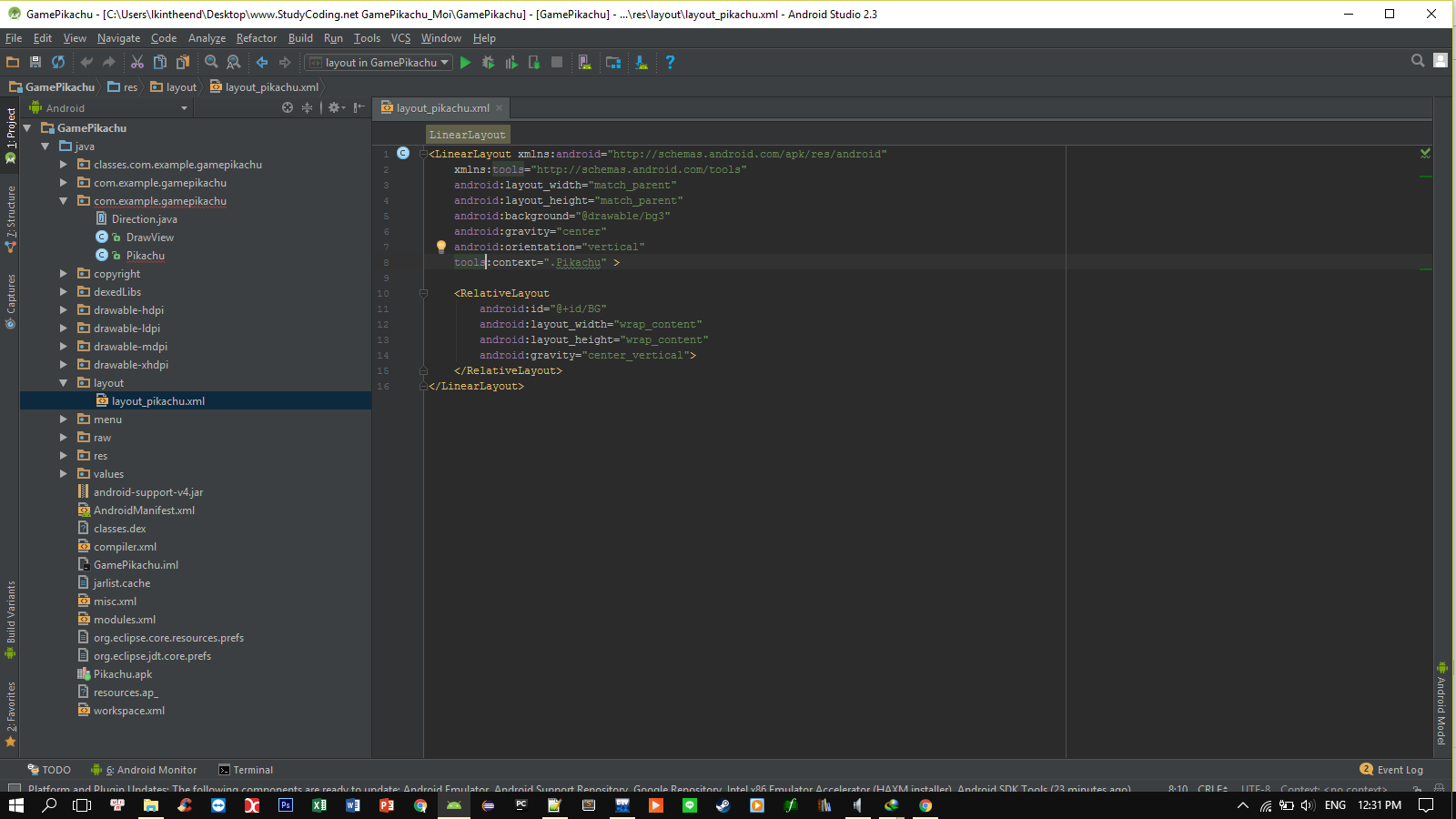Select AndroidManifest.xml in project tree
Screen dimensions: 1456x819
pos(144,511)
